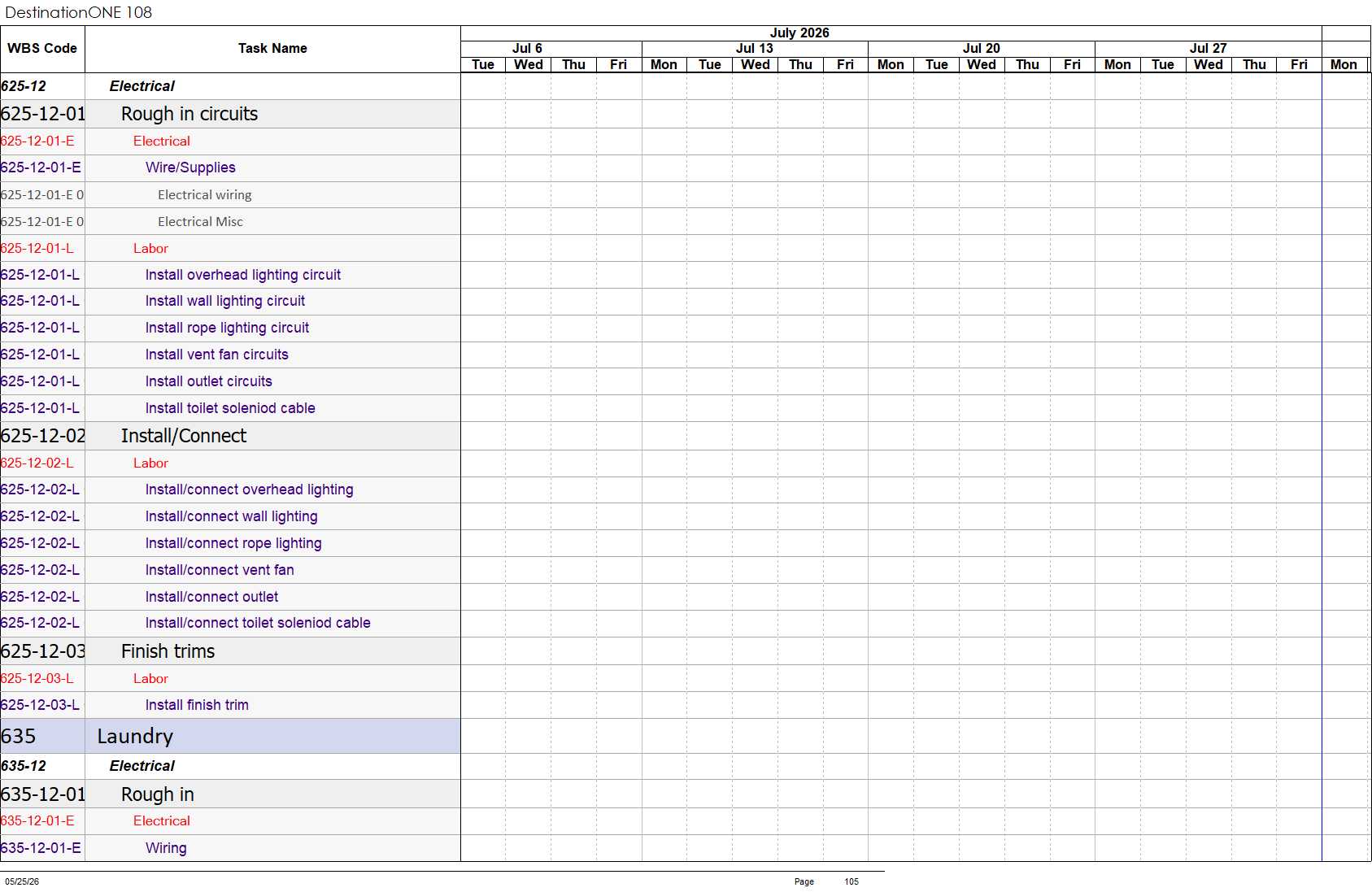1372x892 pixels.
Task: Click Mon under the Jul 13 week
Action: [x=664, y=65]
